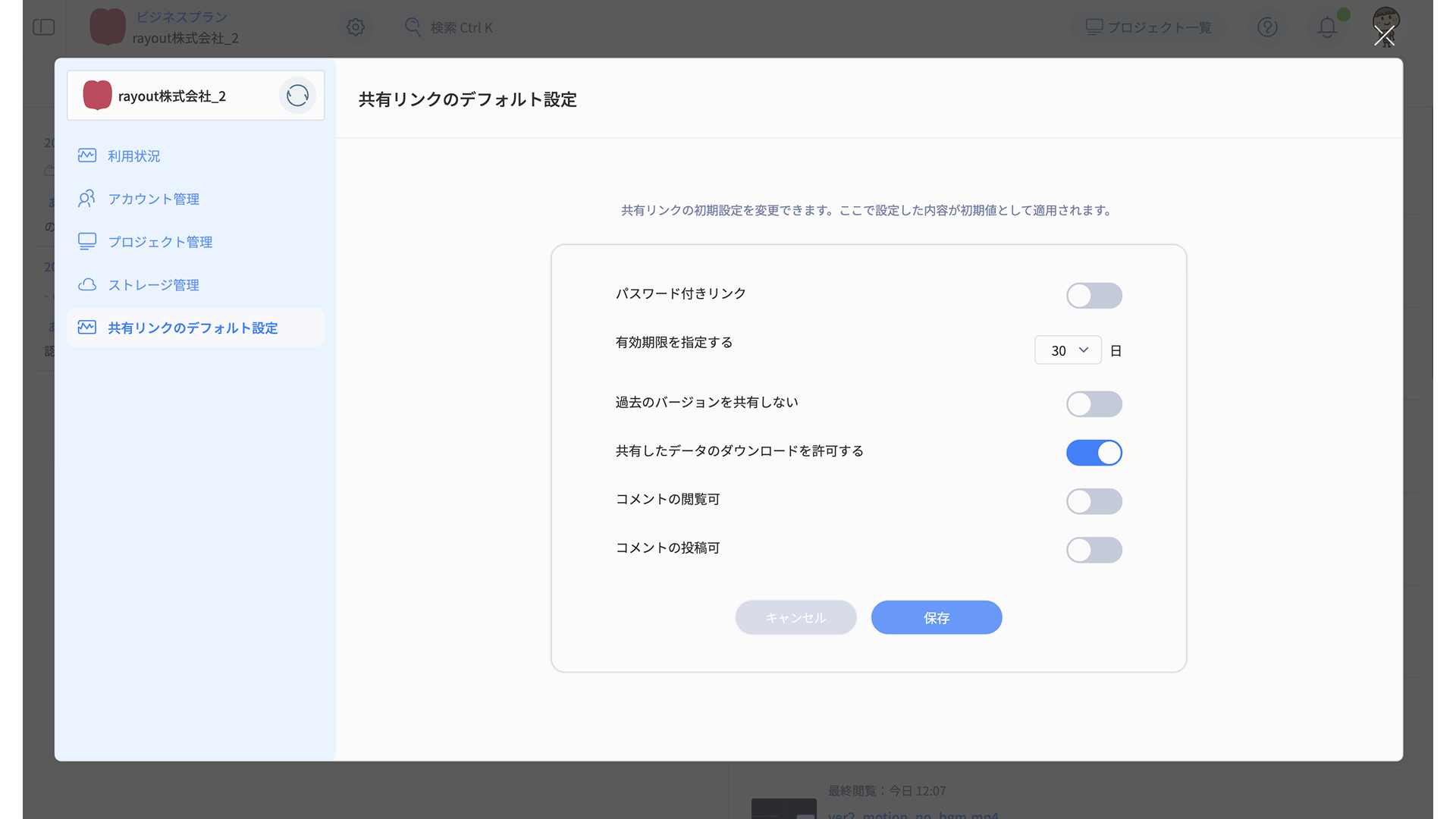Click the storage management cloud icon
This screenshot has width=1456, height=819.
87,284
